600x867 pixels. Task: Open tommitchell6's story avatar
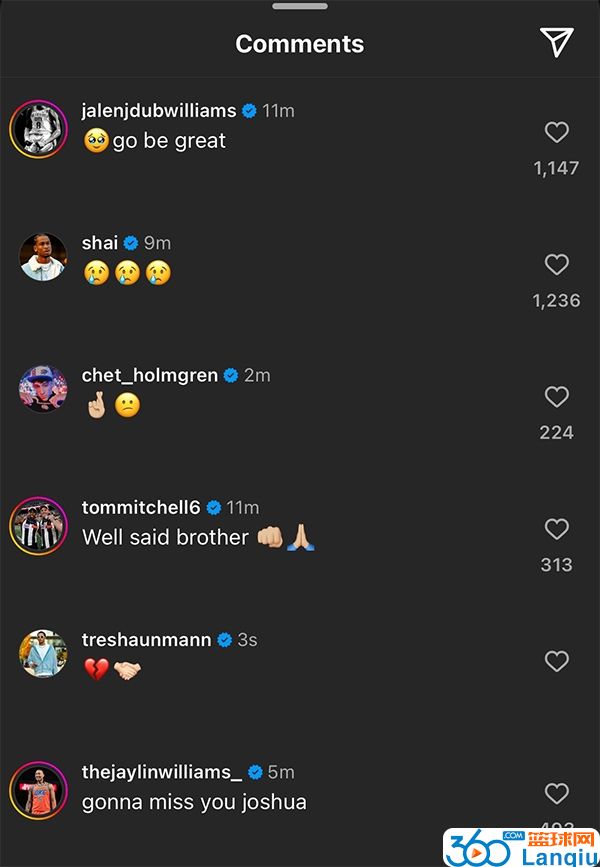coord(38,525)
